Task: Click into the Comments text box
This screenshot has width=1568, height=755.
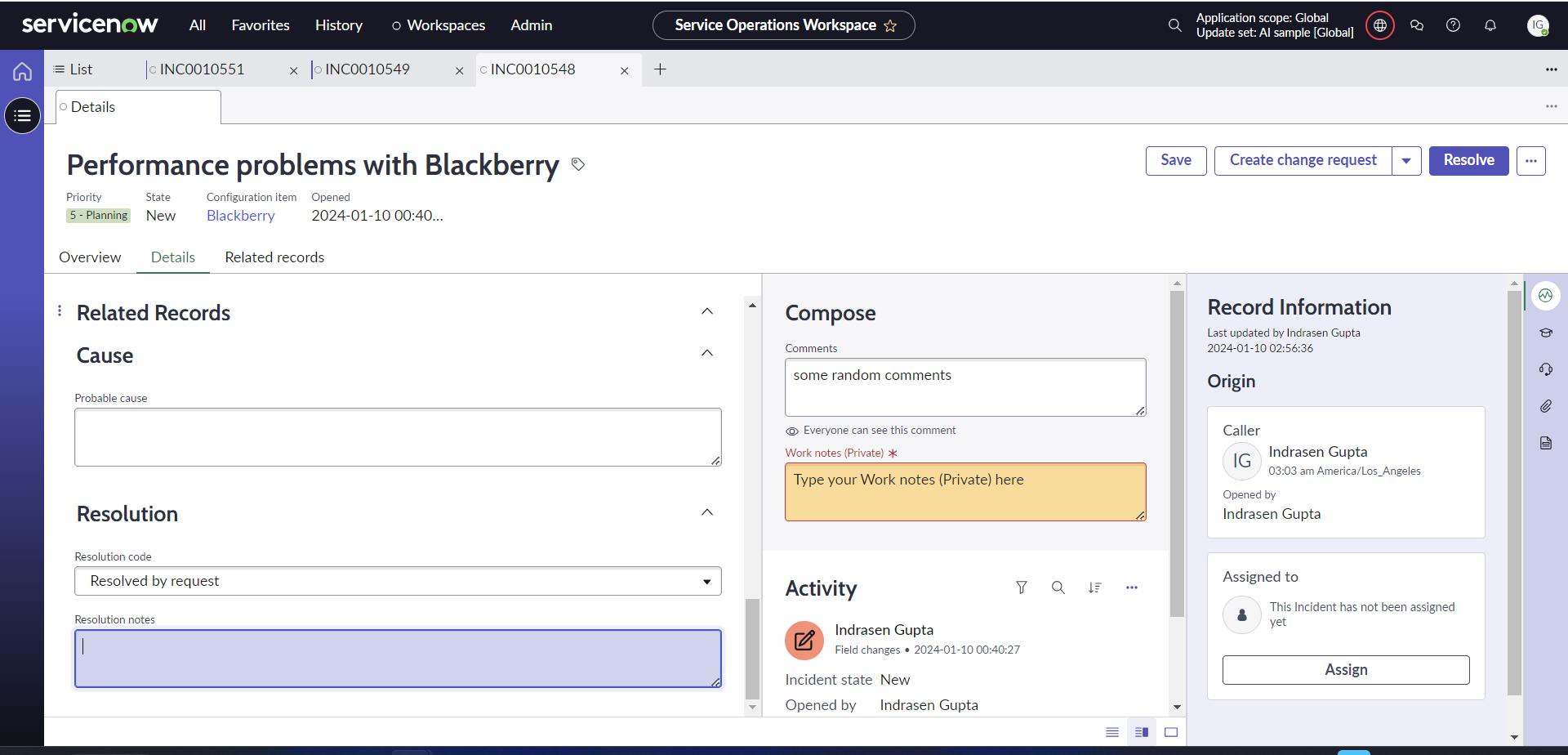Action: [x=965, y=387]
